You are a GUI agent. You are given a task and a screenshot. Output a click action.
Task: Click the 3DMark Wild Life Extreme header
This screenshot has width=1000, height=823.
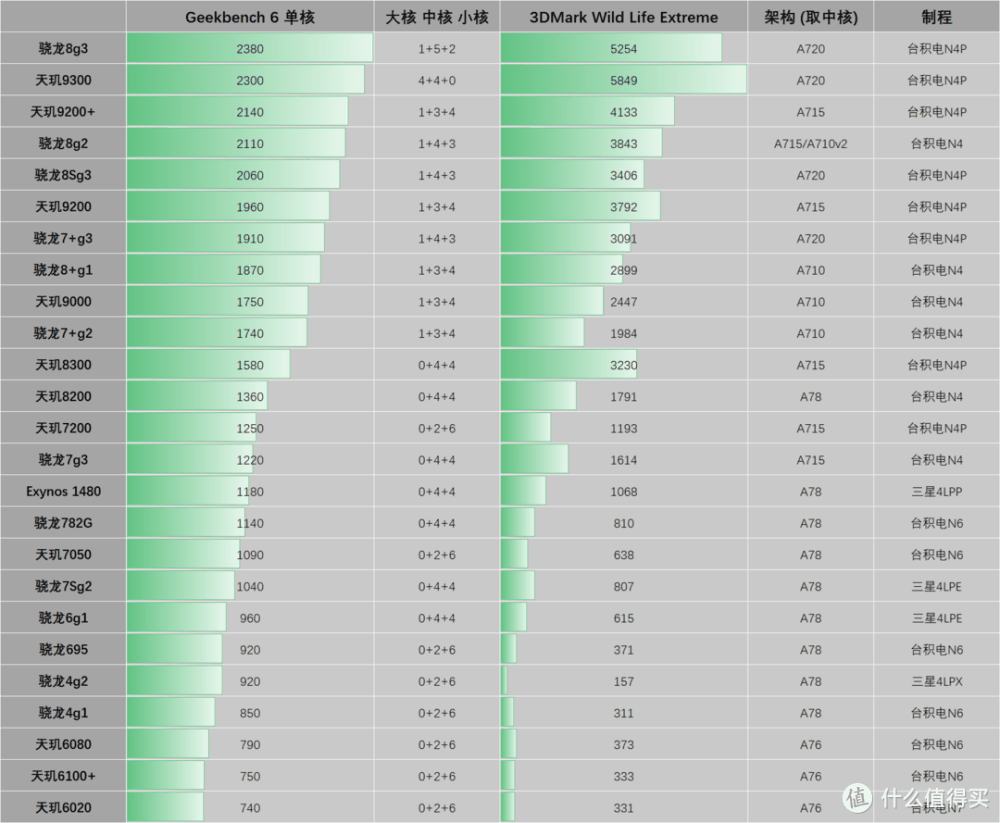click(x=624, y=17)
